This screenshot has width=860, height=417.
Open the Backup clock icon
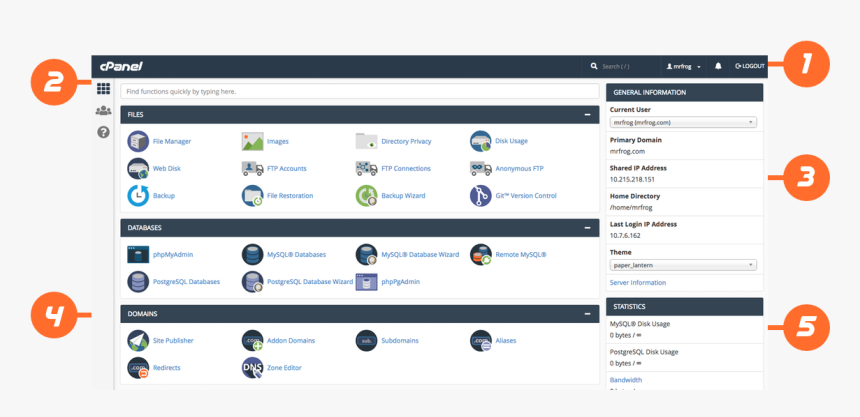coord(138,196)
